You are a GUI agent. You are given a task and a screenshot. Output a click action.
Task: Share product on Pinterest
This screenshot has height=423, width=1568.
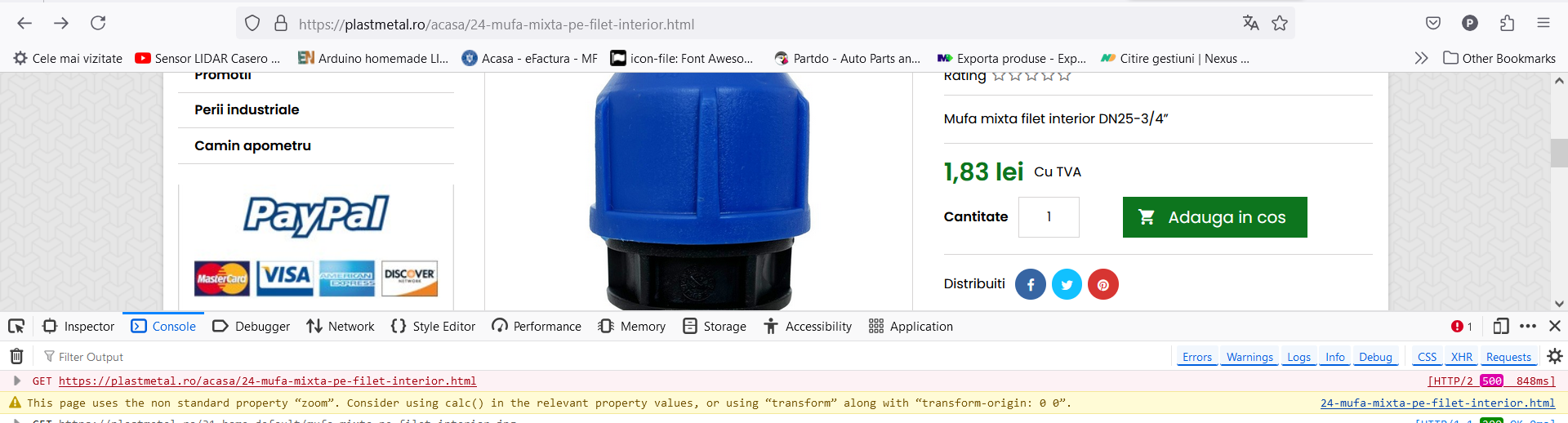pyautogui.click(x=1102, y=284)
